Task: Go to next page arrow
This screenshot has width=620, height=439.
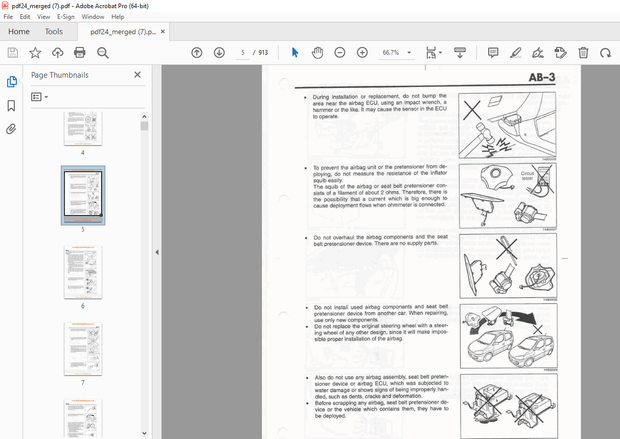Action: point(219,52)
